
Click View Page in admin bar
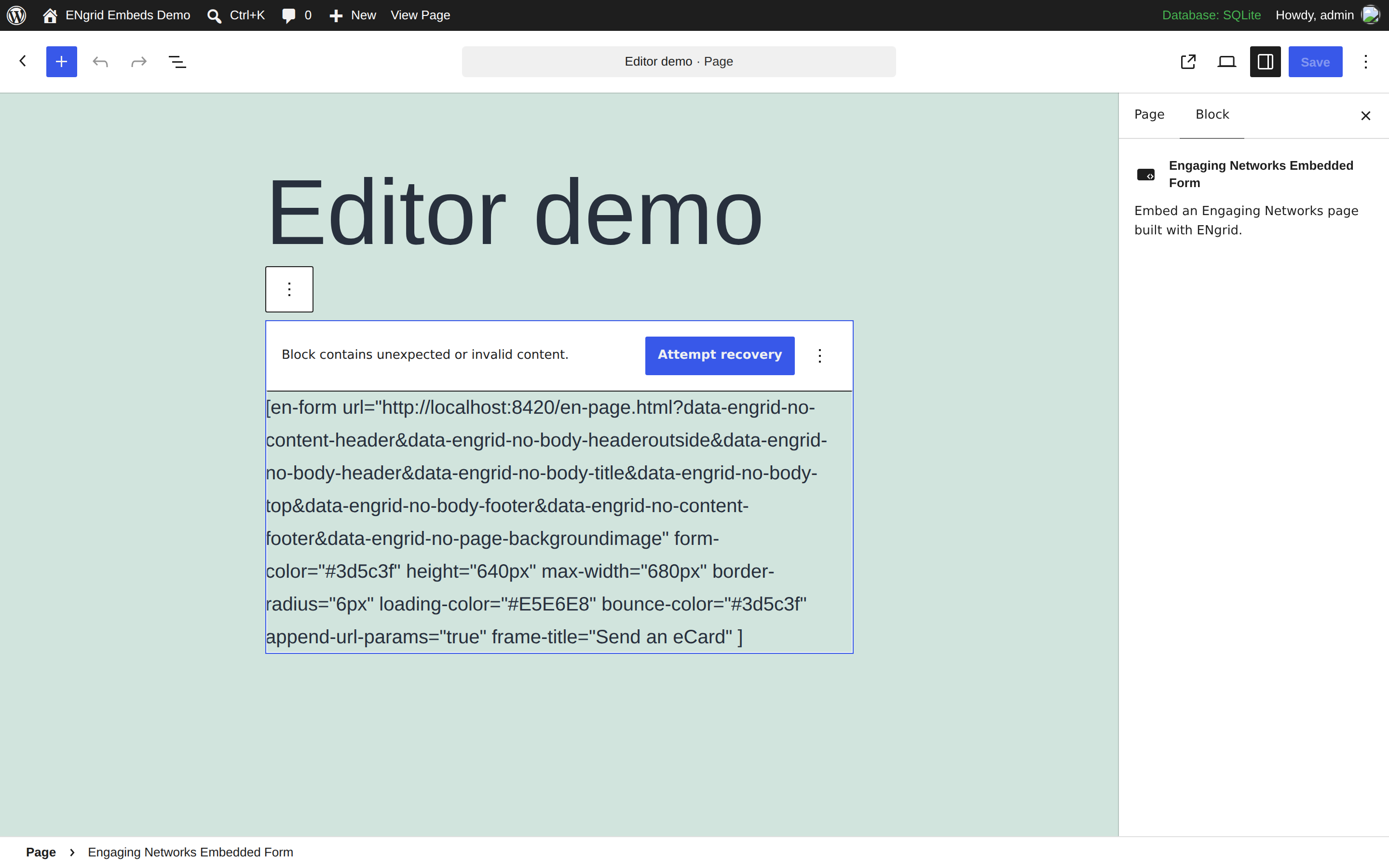[x=420, y=15]
